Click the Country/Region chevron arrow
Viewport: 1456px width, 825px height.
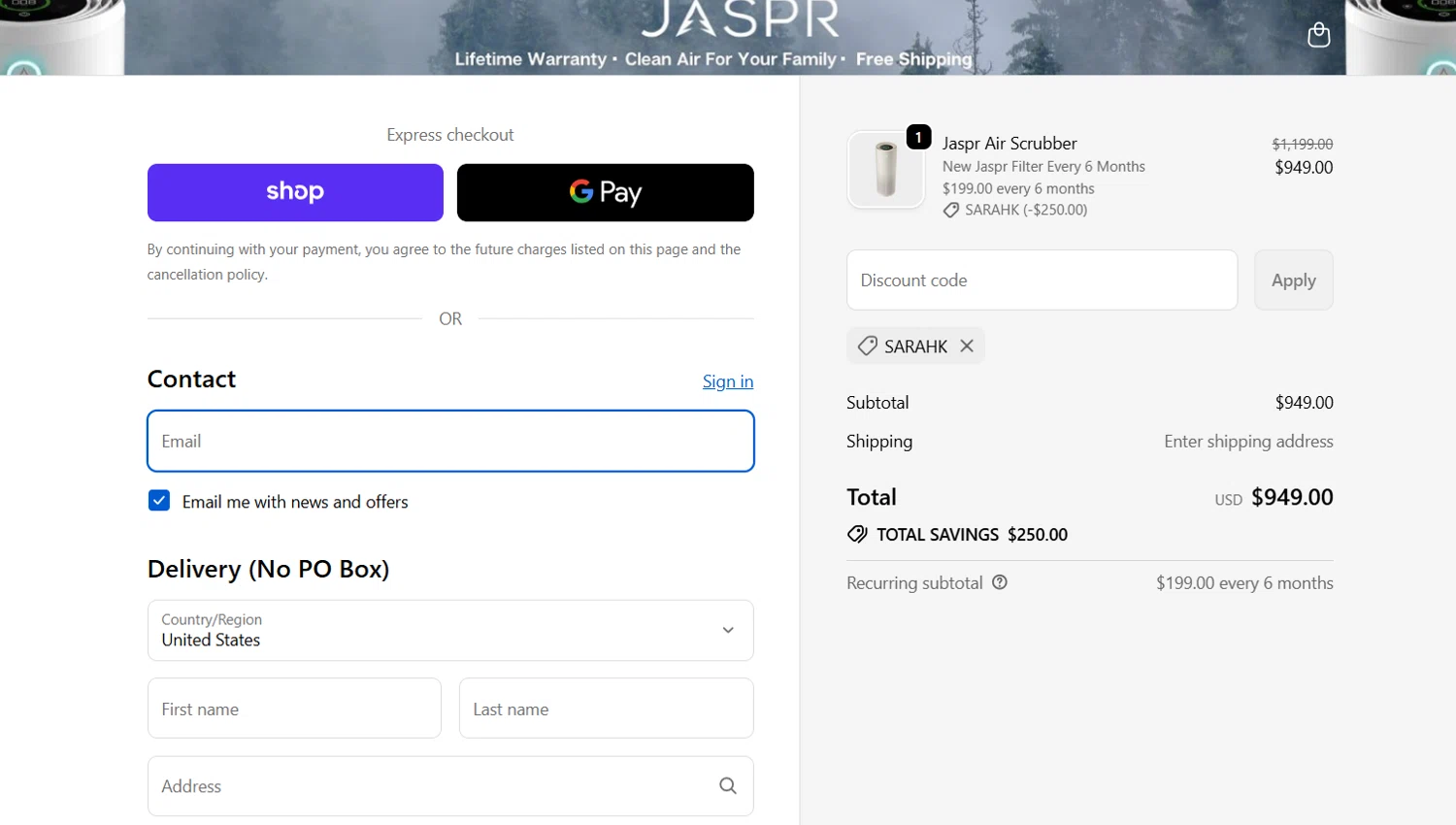[728, 630]
